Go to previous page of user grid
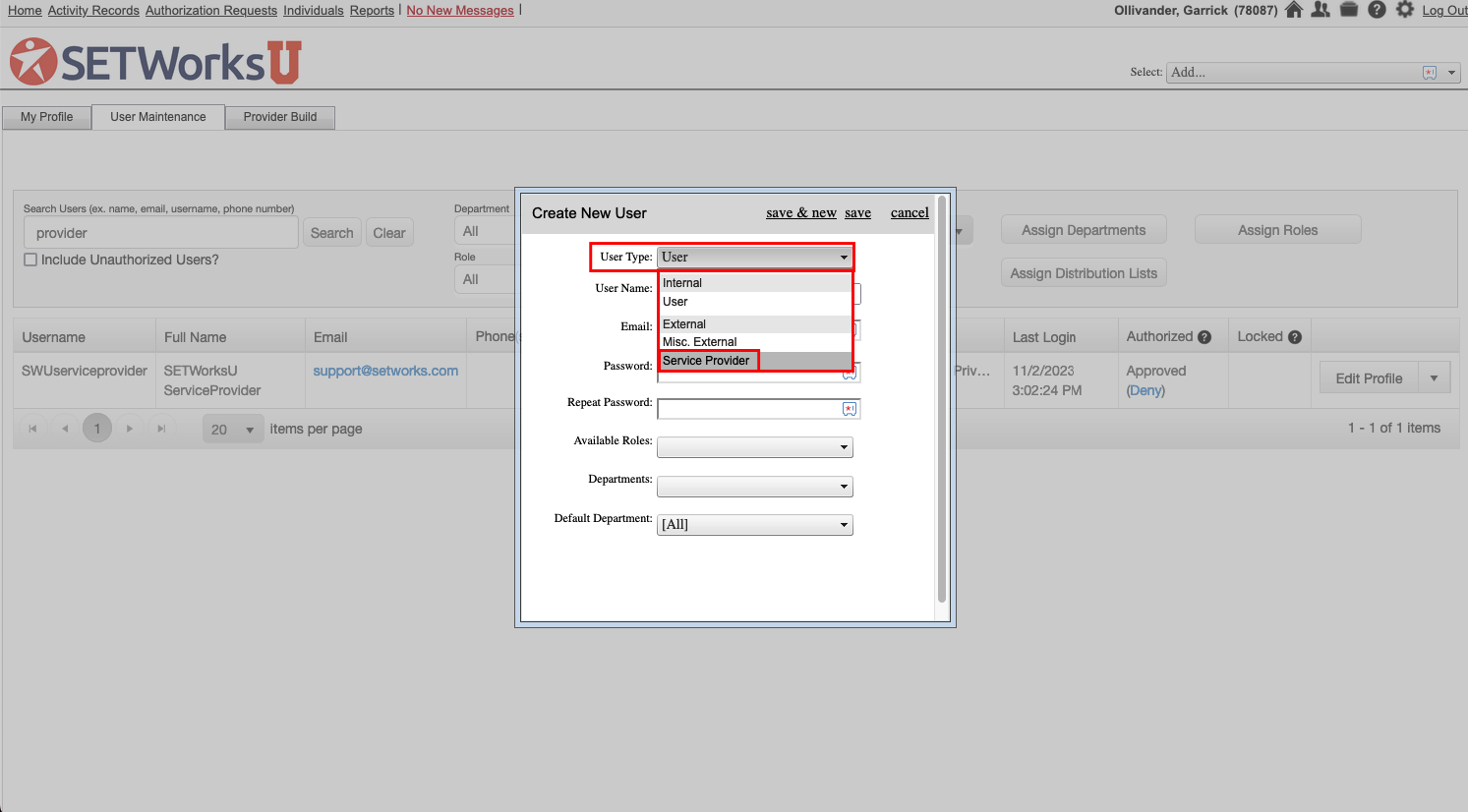The width and height of the screenshot is (1468, 812). click(65, 429)
